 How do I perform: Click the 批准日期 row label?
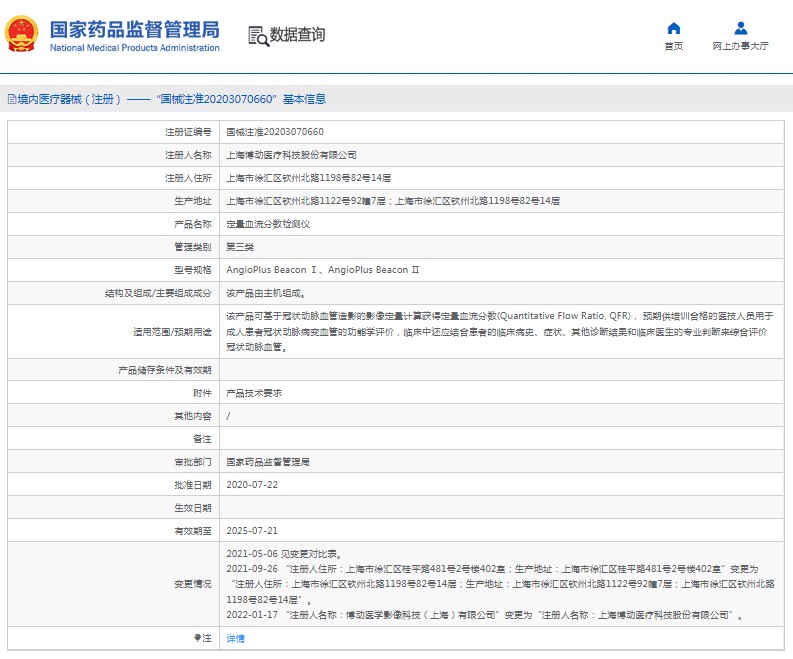tap(193, 485)
